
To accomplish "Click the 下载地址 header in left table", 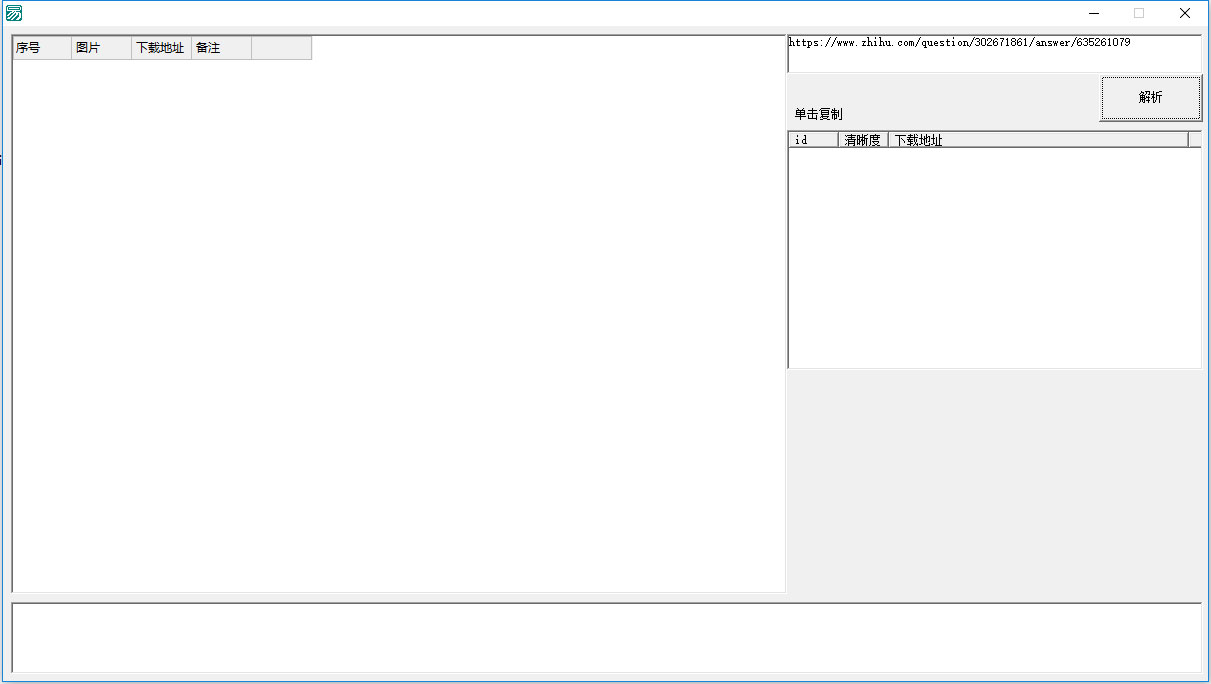I will 162,48.
